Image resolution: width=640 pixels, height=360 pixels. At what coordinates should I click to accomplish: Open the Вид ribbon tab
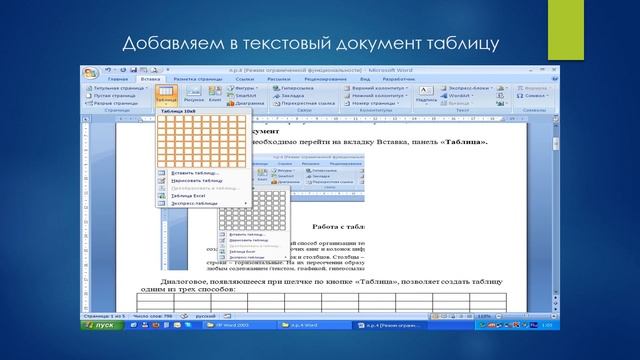coord(365,79)
